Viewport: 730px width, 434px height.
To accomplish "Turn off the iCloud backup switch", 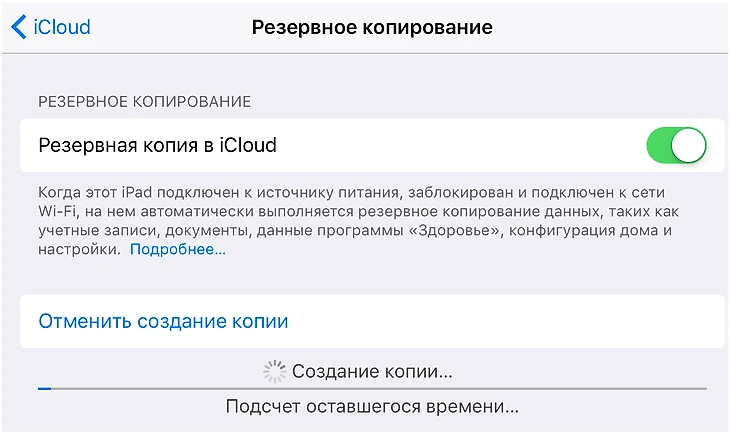I will click(676, 145).
